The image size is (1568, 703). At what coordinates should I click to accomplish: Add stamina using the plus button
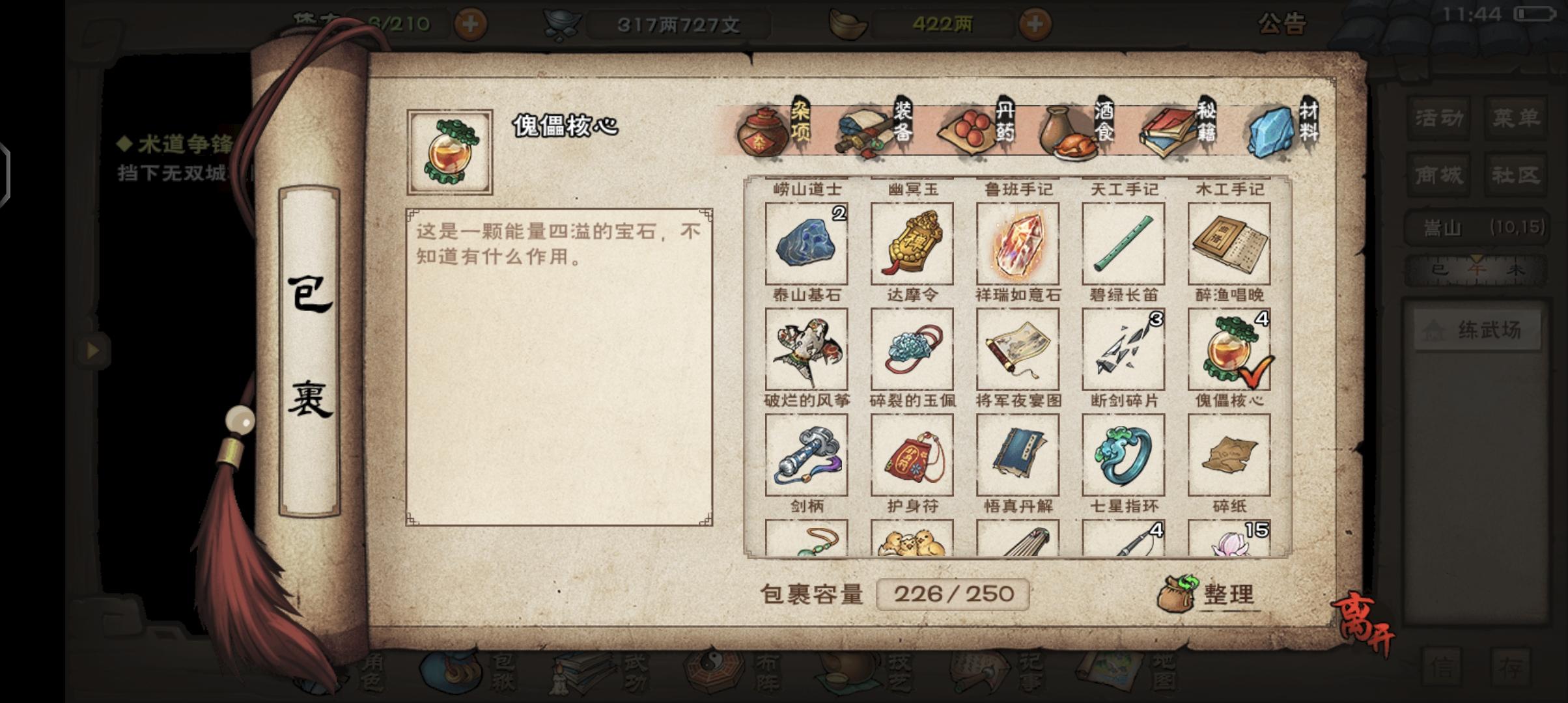(x=469, y=25)
